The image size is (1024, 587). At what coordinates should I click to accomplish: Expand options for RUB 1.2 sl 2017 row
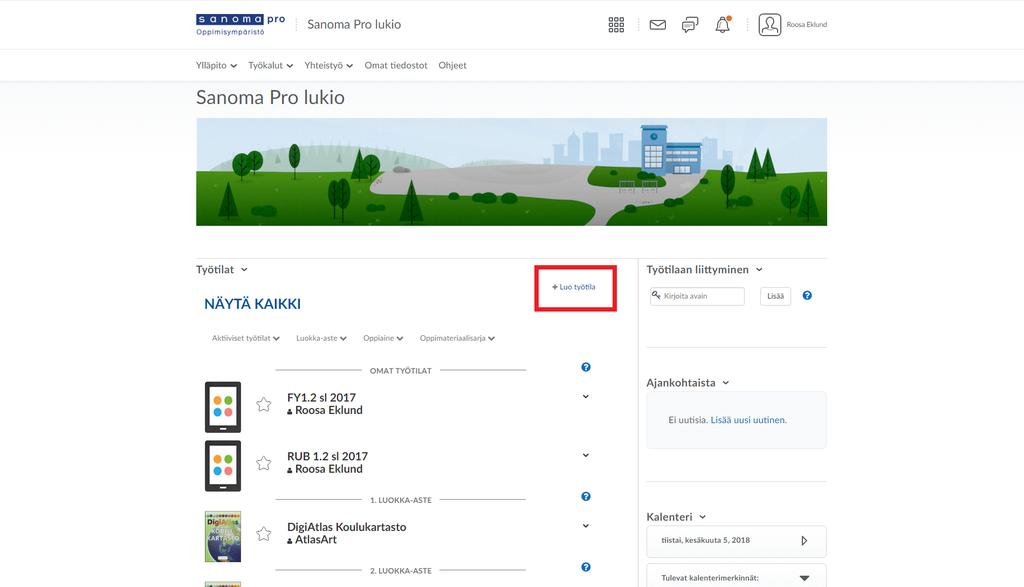click(586, 455)
